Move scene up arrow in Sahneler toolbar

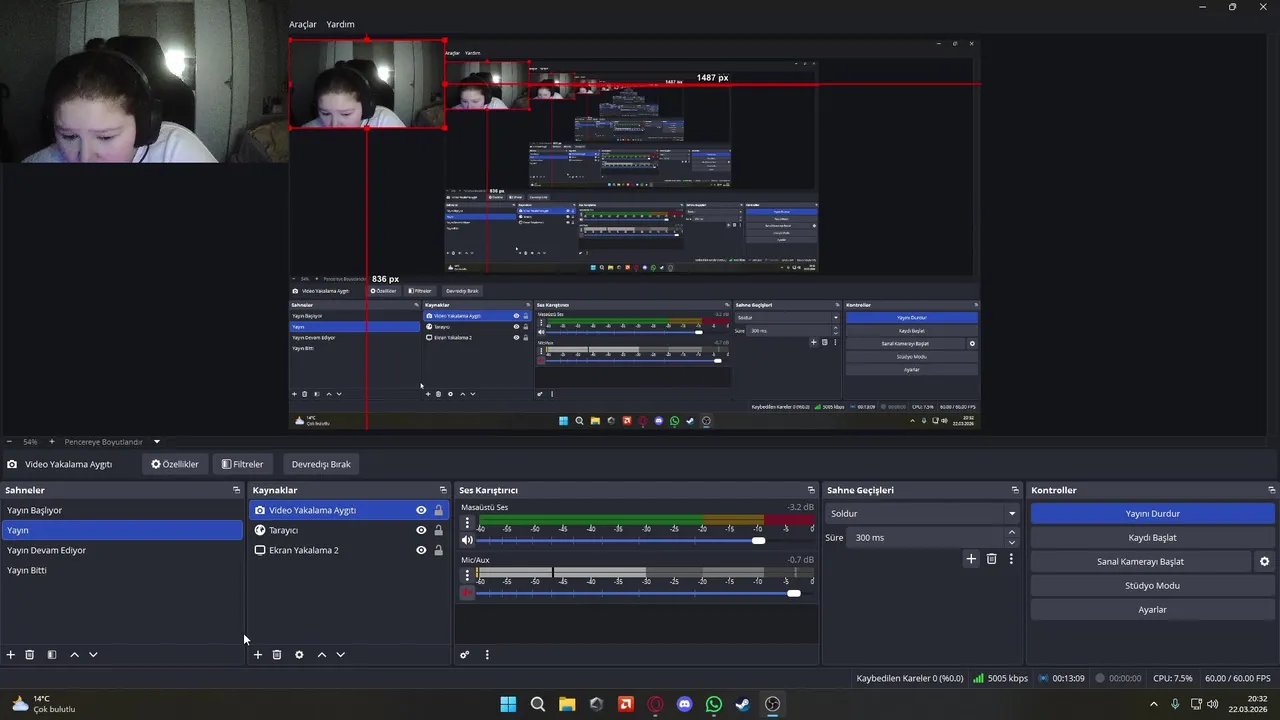[74, 655]
